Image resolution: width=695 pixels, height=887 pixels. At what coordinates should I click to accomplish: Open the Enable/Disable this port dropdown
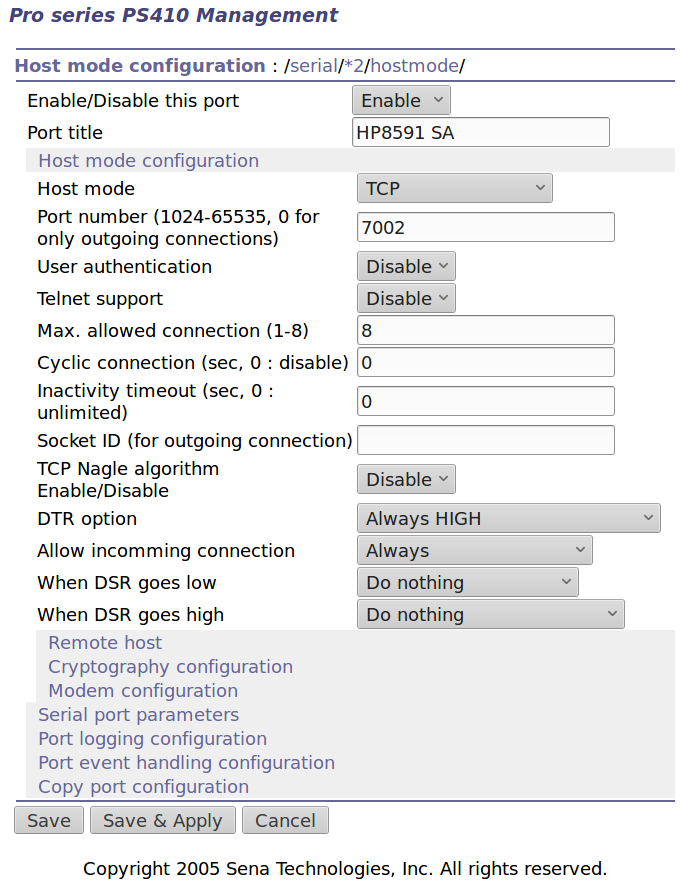coord(400,100)
